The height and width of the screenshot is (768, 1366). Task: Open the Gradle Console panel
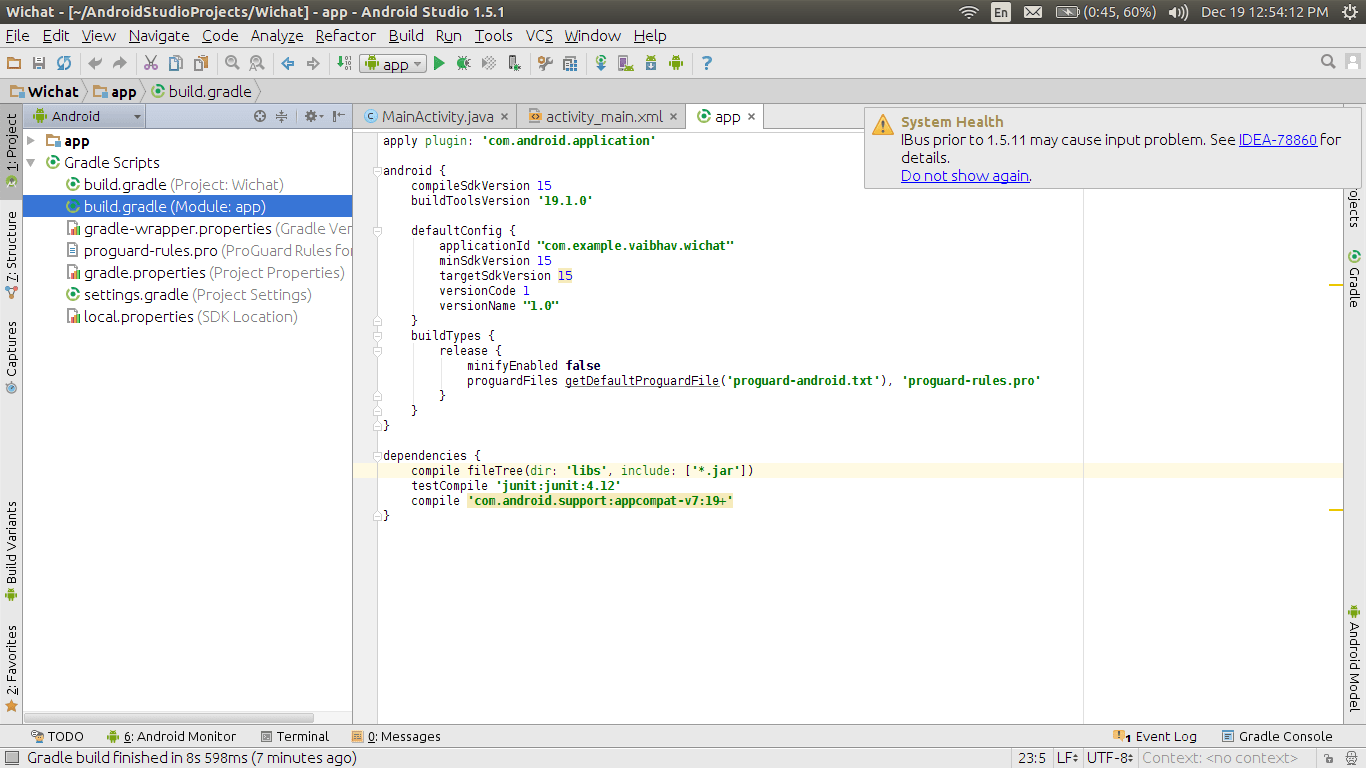[1277, 736]
